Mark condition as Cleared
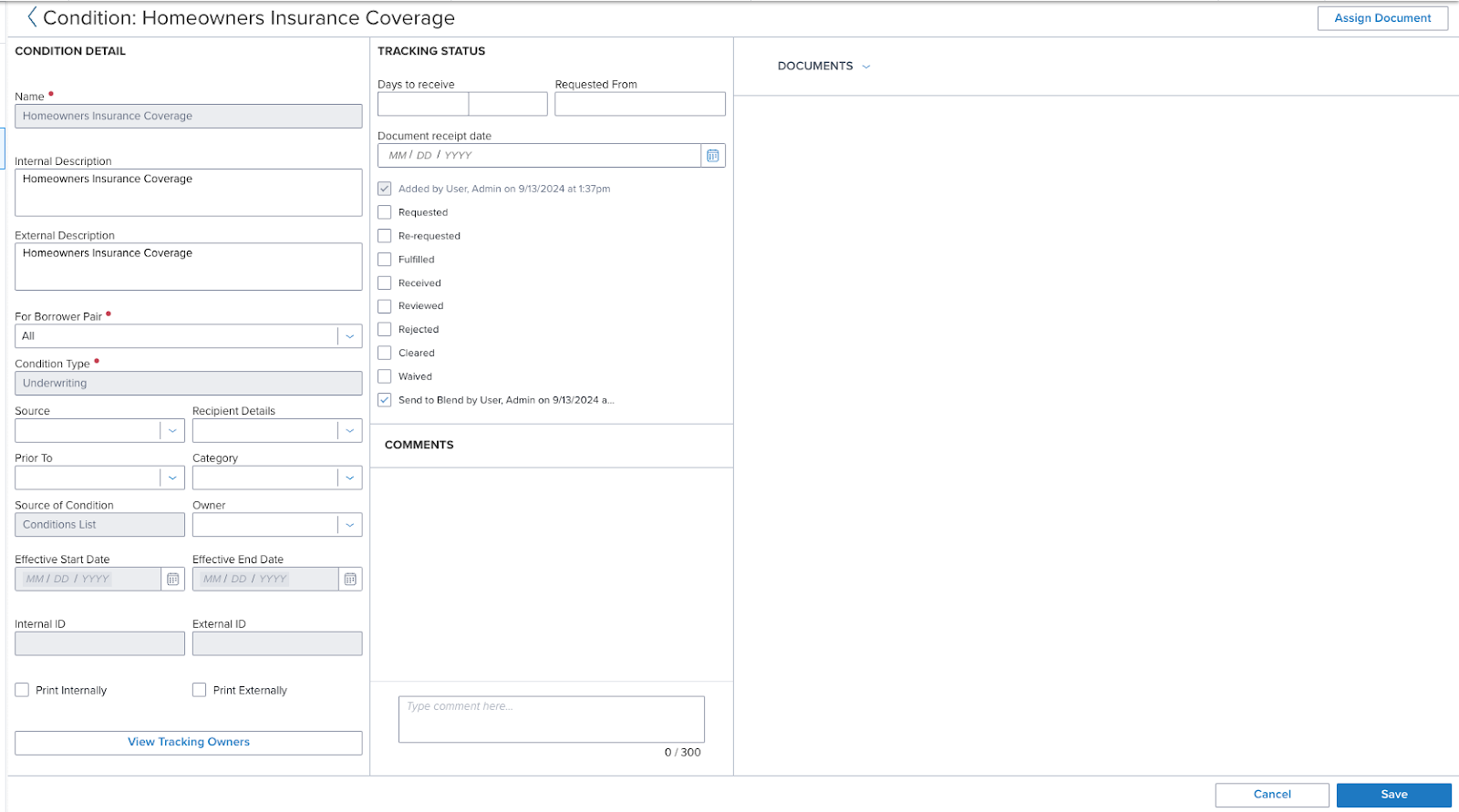The width and height of the screenshot is (1459, 812). coord(385,354)
